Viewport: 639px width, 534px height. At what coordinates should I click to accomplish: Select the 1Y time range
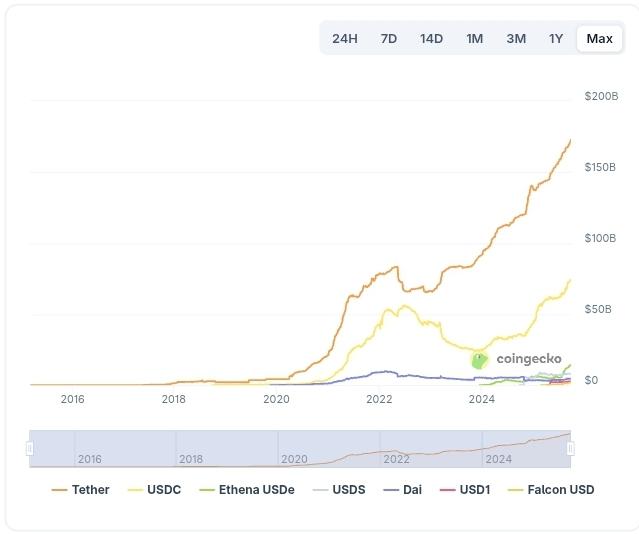(x=556, y=38)
